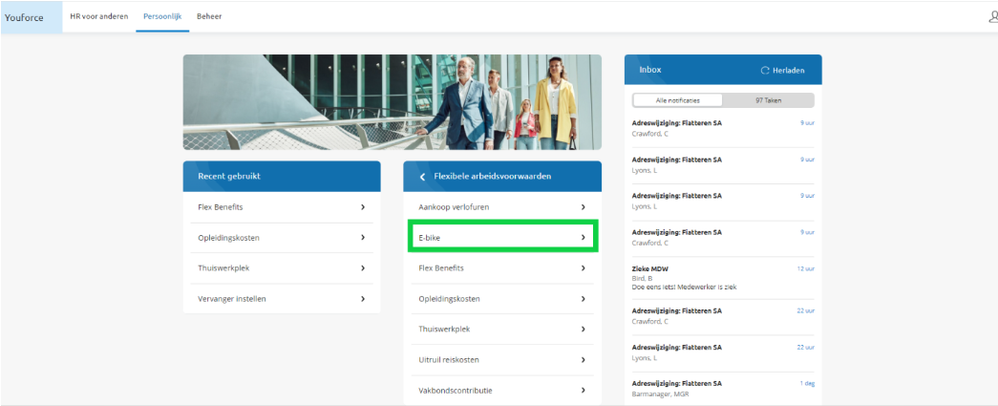The width and height of the screenshot is (998, 406).
Task: Select the Alle notificaties inbox tab
Action: tap(677, 101)
